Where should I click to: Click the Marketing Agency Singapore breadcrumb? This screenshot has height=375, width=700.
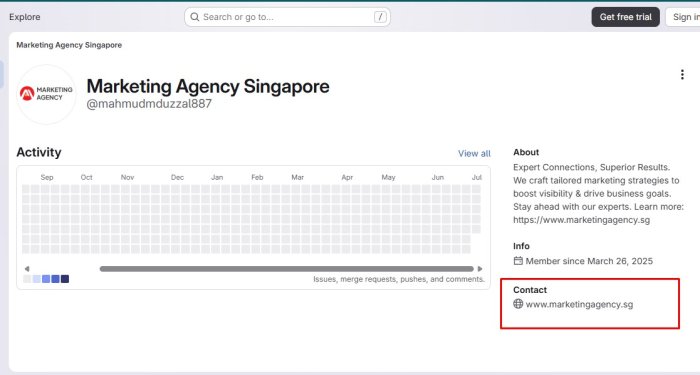(x=69, y=45)
